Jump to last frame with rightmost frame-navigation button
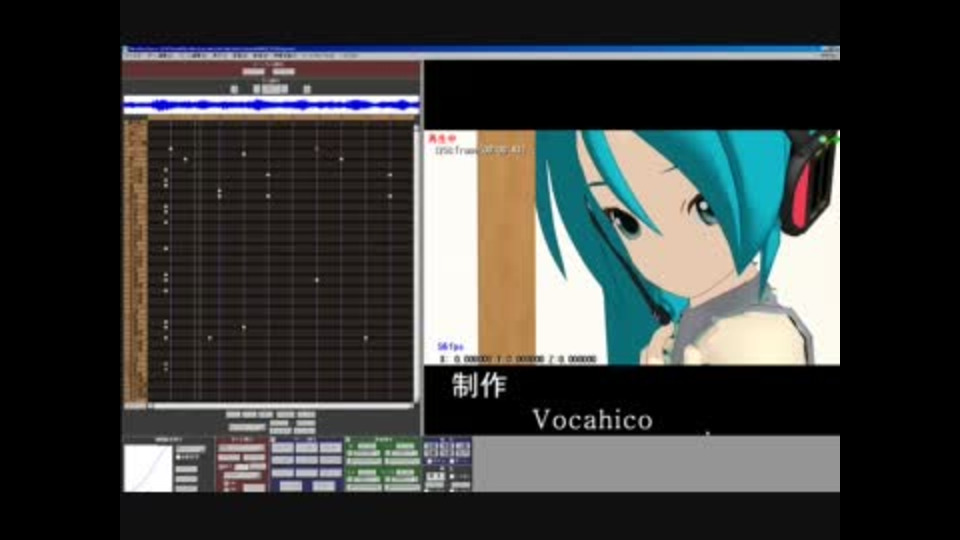 pyautogui.click(x=307, y=89)
